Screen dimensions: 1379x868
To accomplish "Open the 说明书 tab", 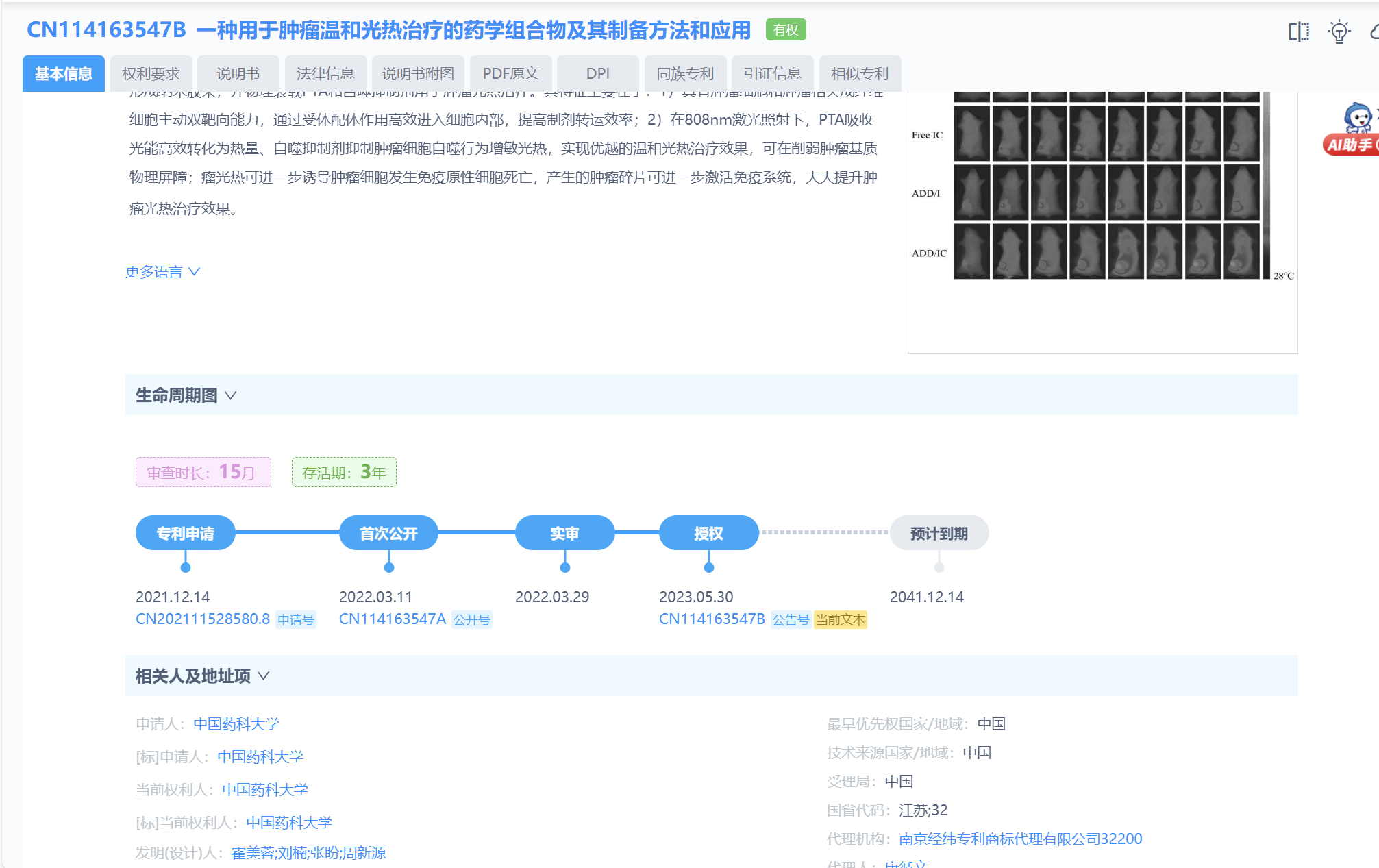I will tap(238, 73).
